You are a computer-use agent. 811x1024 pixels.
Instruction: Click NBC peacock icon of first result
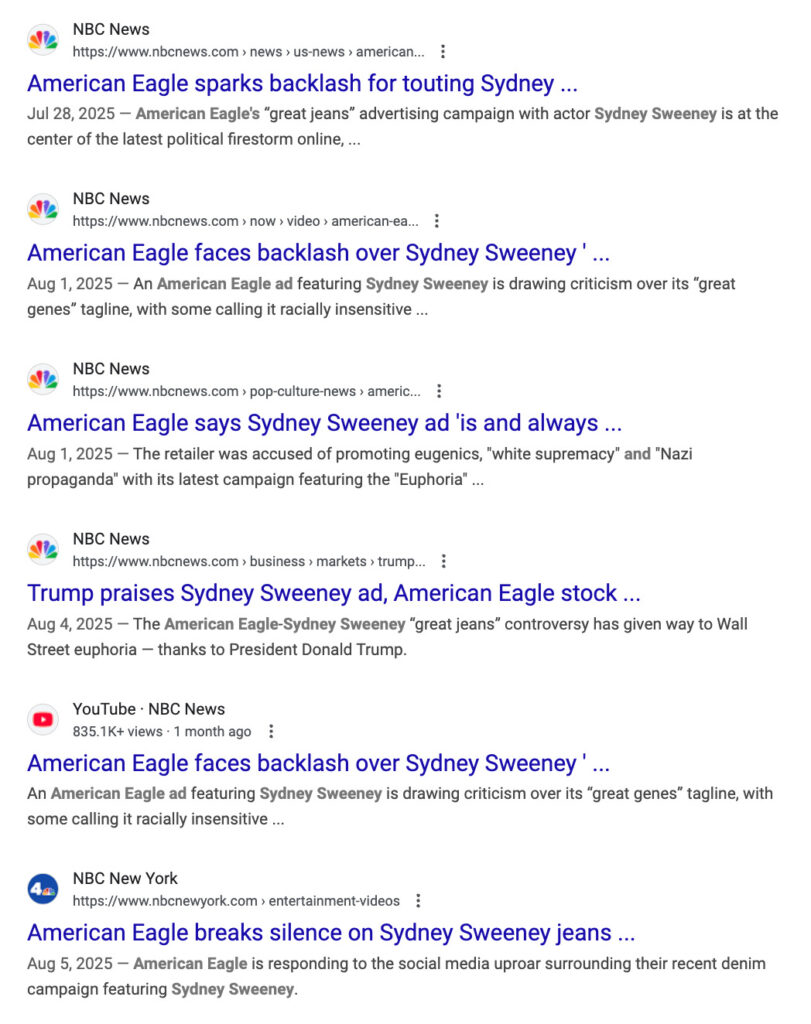[43, 40]
